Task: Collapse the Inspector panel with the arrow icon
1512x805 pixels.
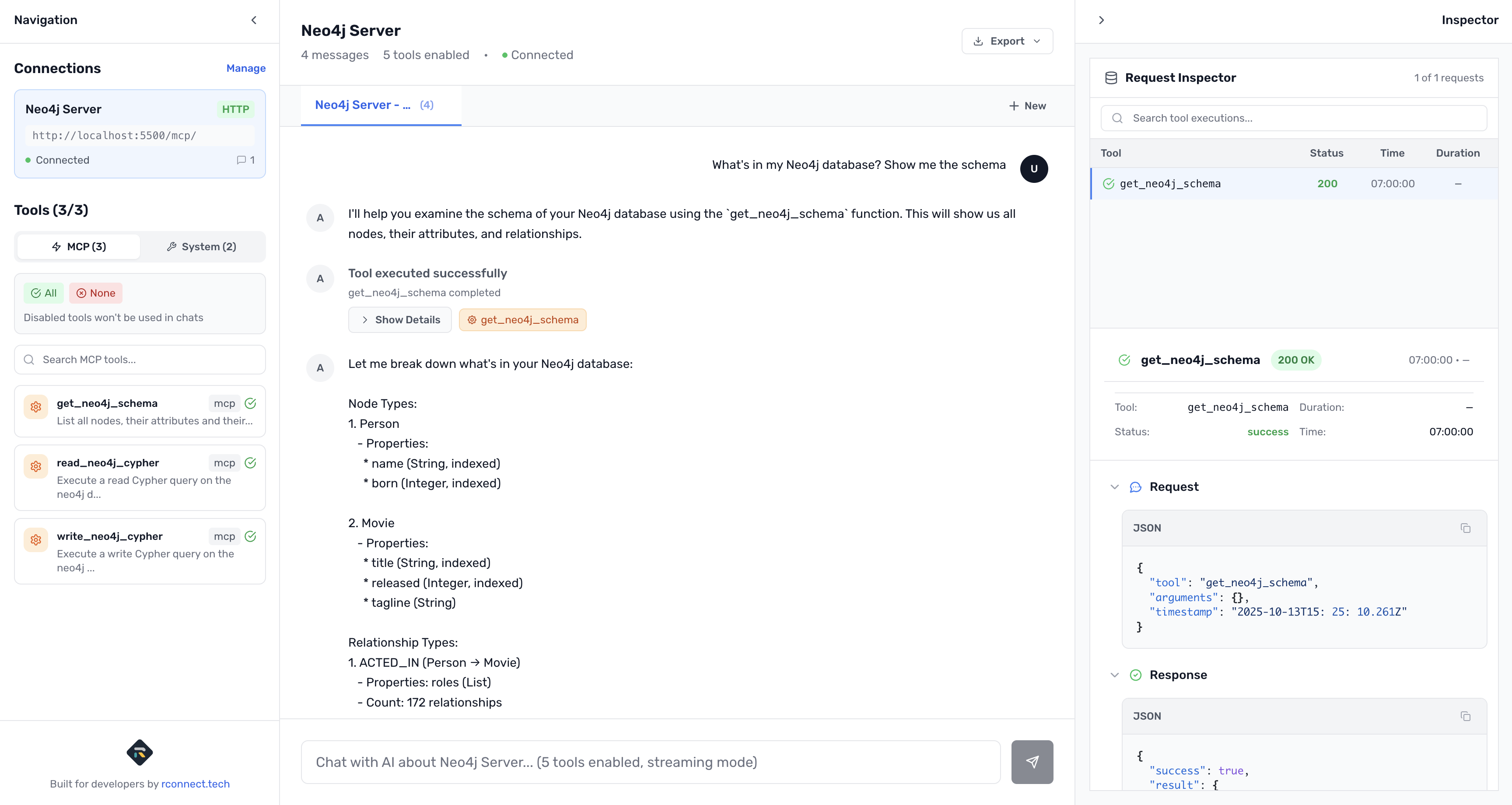Action: point(1101,20)
